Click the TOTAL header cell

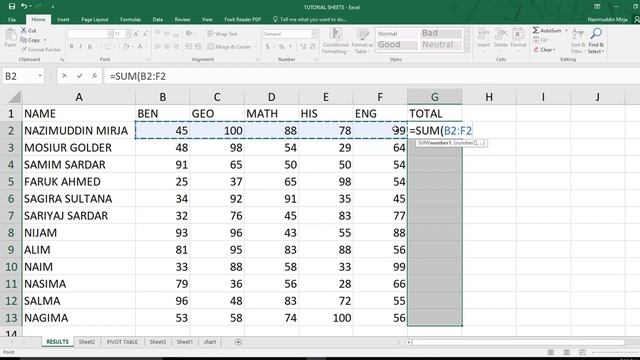[x=435, y=113]
